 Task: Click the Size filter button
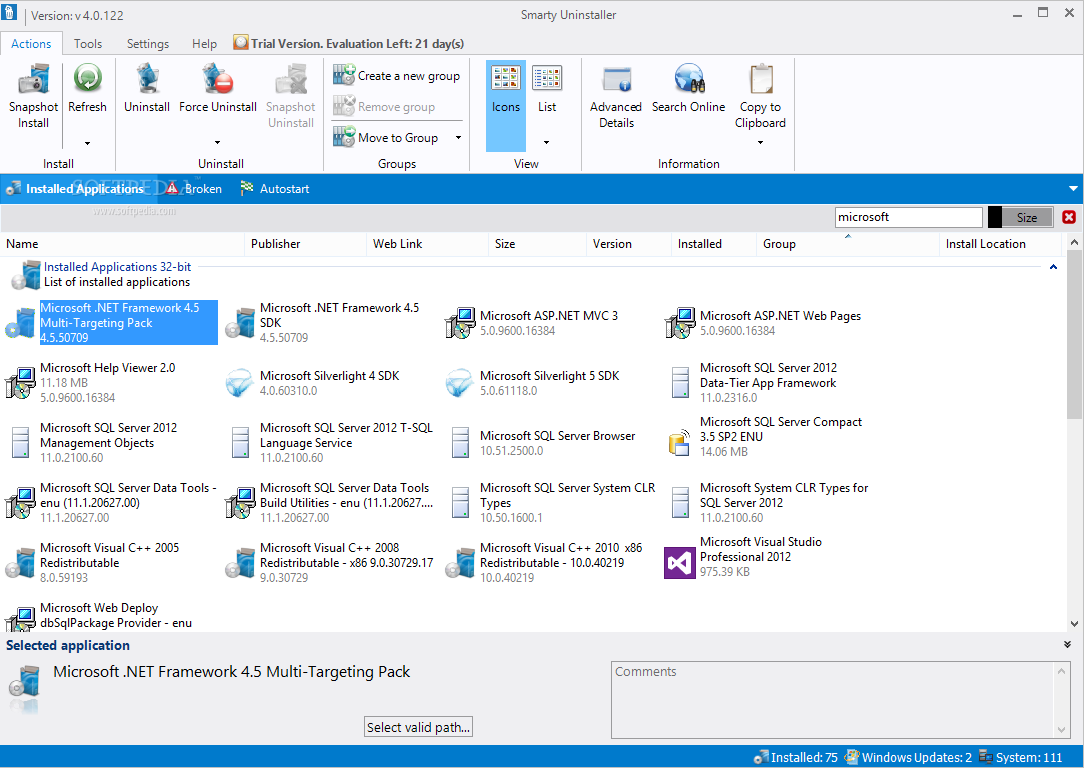[1027, 217]
